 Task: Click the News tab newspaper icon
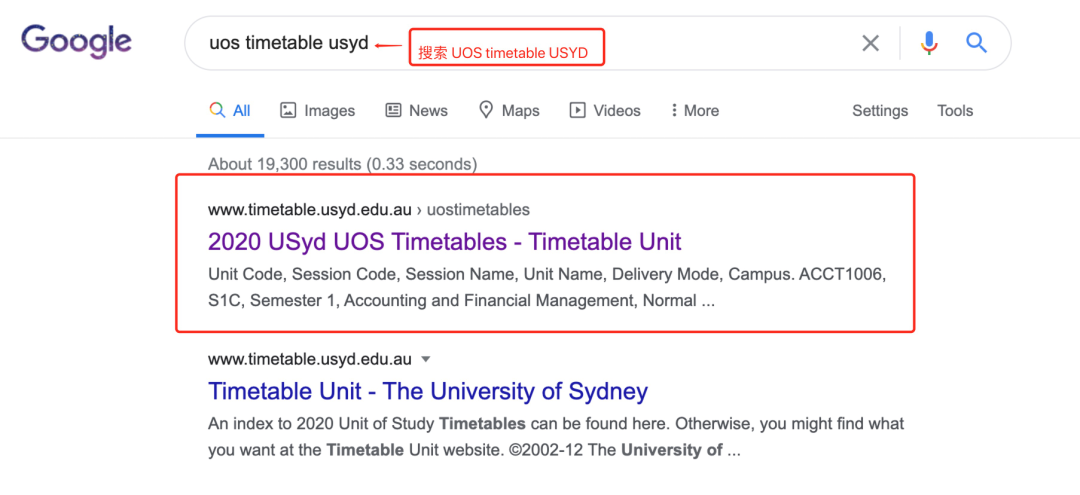(393, 110)
